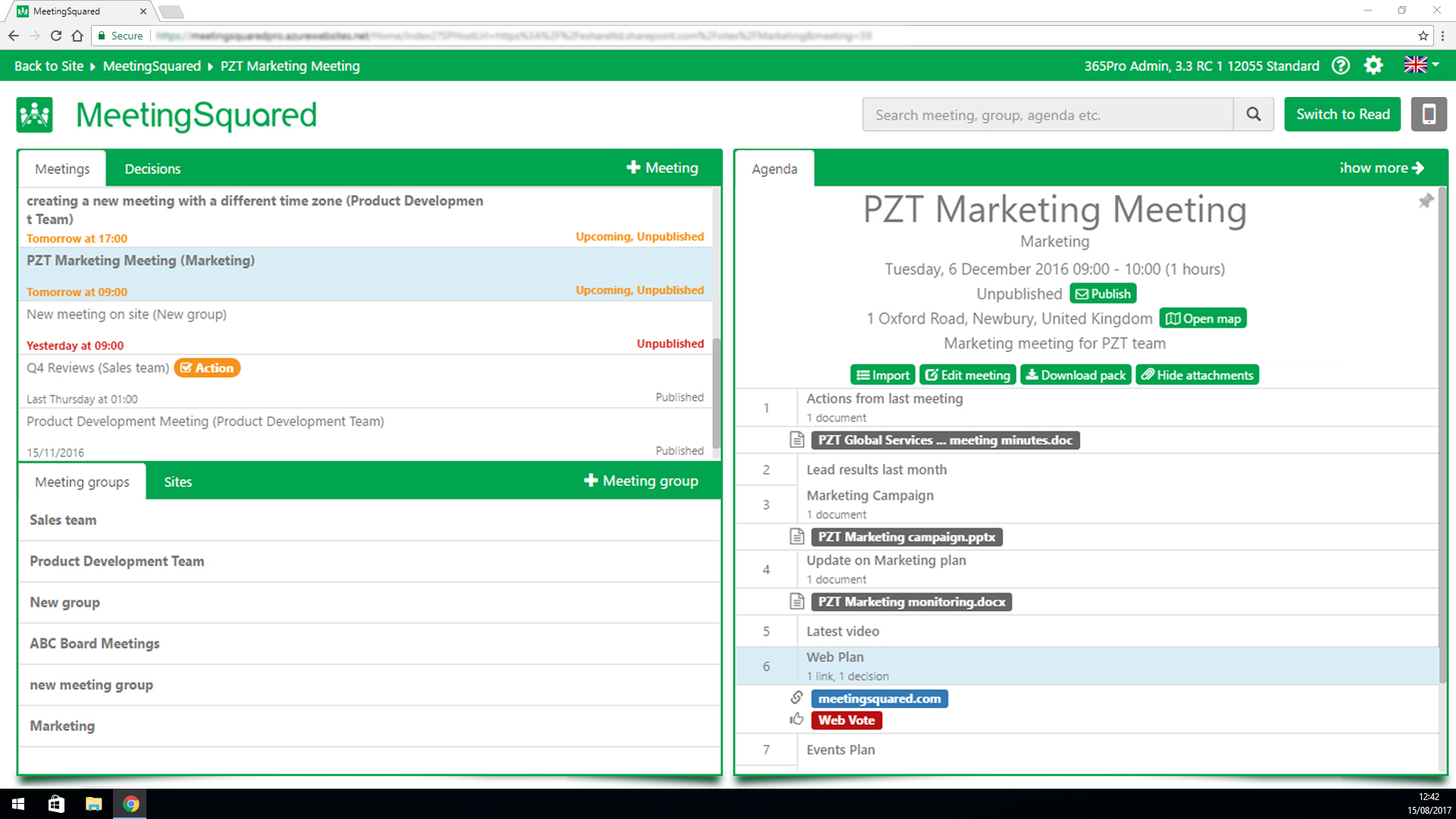Click the MeetingSquared logo icon
The height and width of the screenshot is (819, 1456).
(x=35, y=115)
